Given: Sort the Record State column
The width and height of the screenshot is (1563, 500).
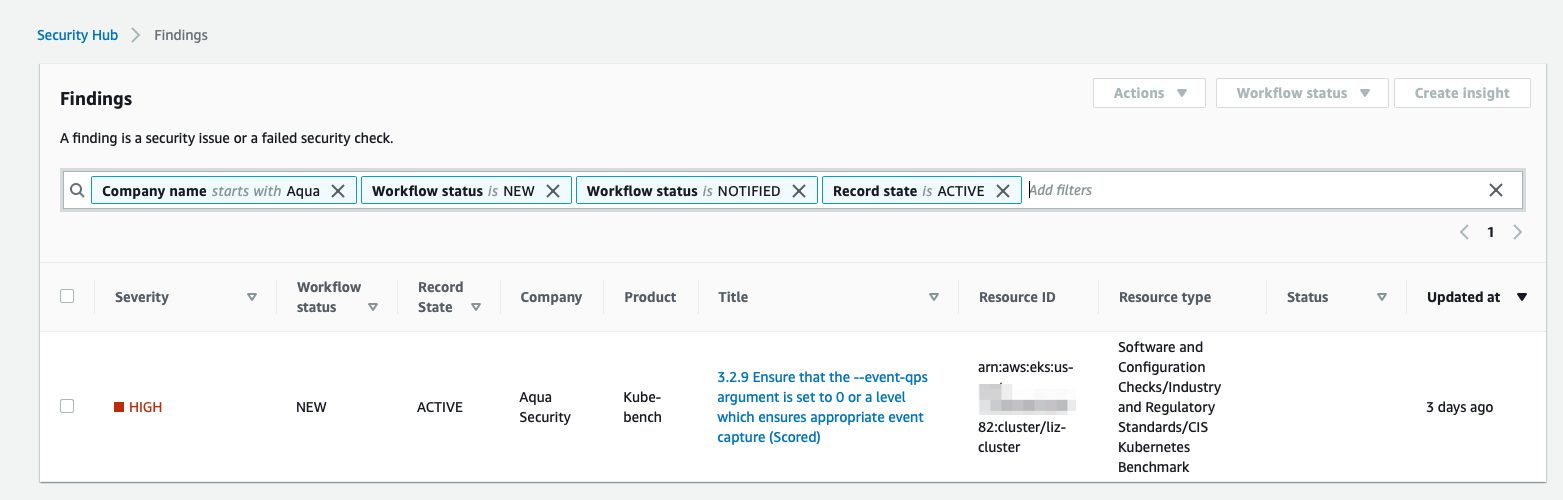Looking at the screenshot, I should point(476,307).
